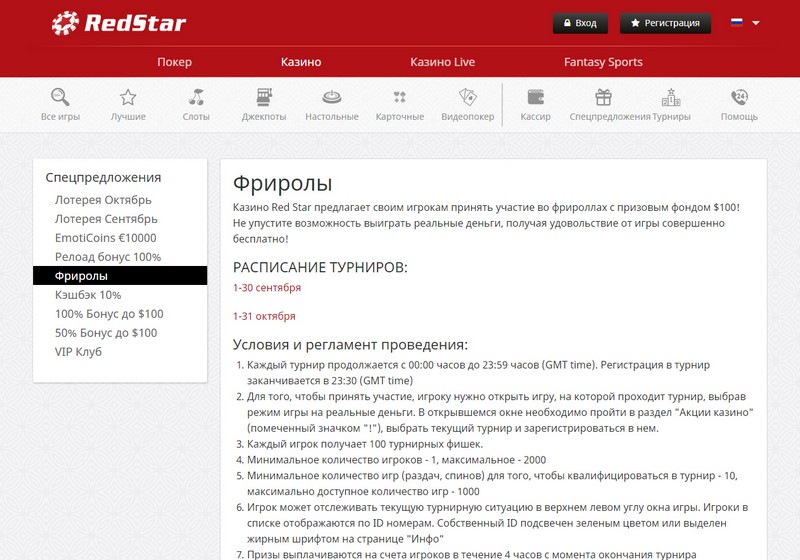The width and height of the screenshot is (800, 560).
Task: Switch to the Казино tab
Action: point(301,62)
